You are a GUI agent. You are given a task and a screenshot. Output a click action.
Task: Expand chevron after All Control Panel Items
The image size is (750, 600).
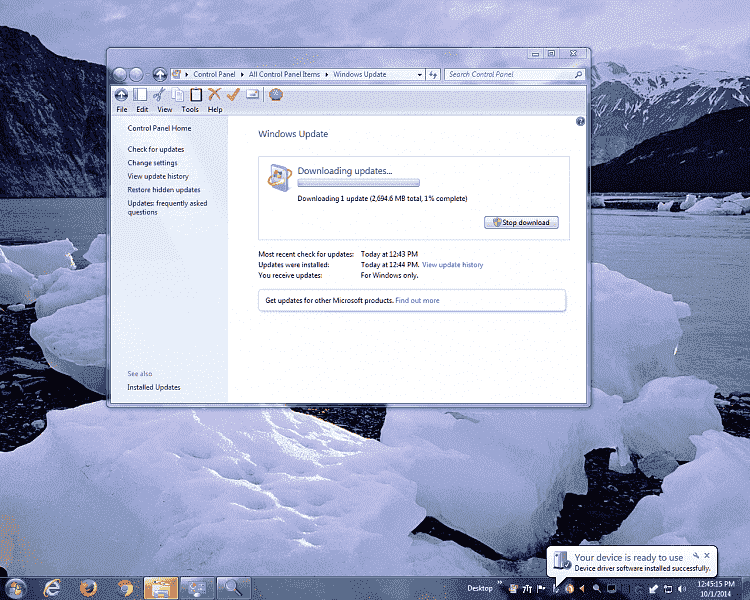coord(327,75)
